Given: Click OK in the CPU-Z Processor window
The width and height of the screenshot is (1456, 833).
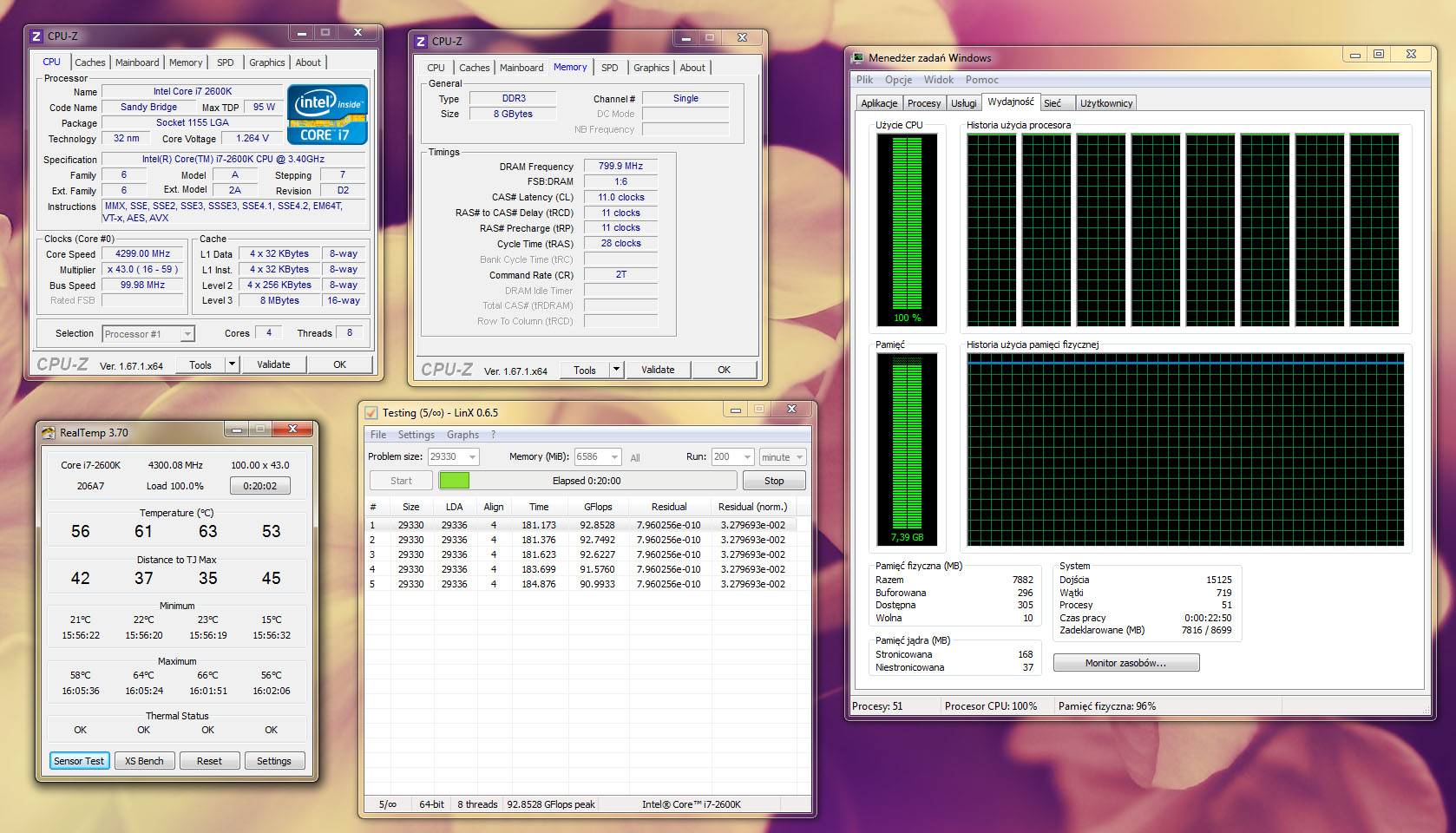Looking at the screenshot, I should (x=340, y=365).
